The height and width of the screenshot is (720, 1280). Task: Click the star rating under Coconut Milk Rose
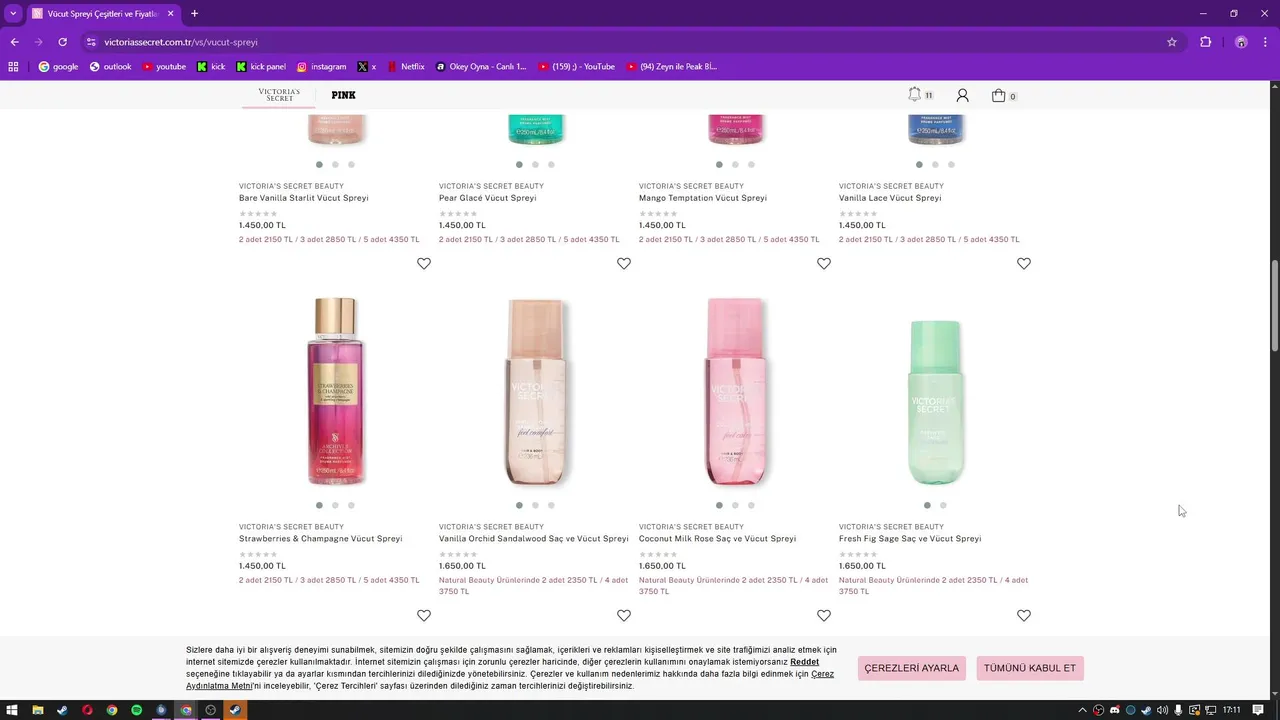(x=658, y=554)
